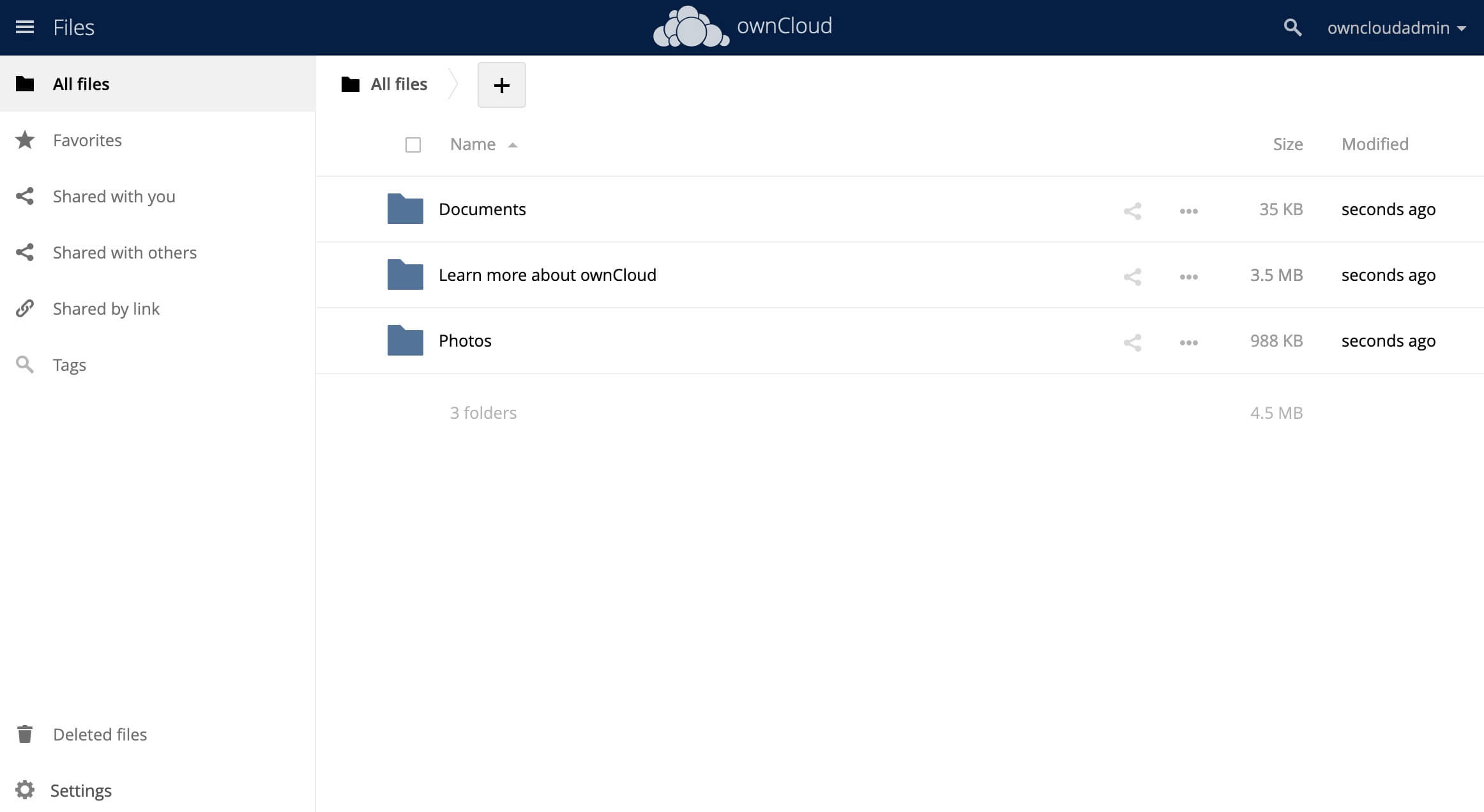
Task: Click the ownCloud search icon
Action: pyautogui.click(x=1293, y=27)
